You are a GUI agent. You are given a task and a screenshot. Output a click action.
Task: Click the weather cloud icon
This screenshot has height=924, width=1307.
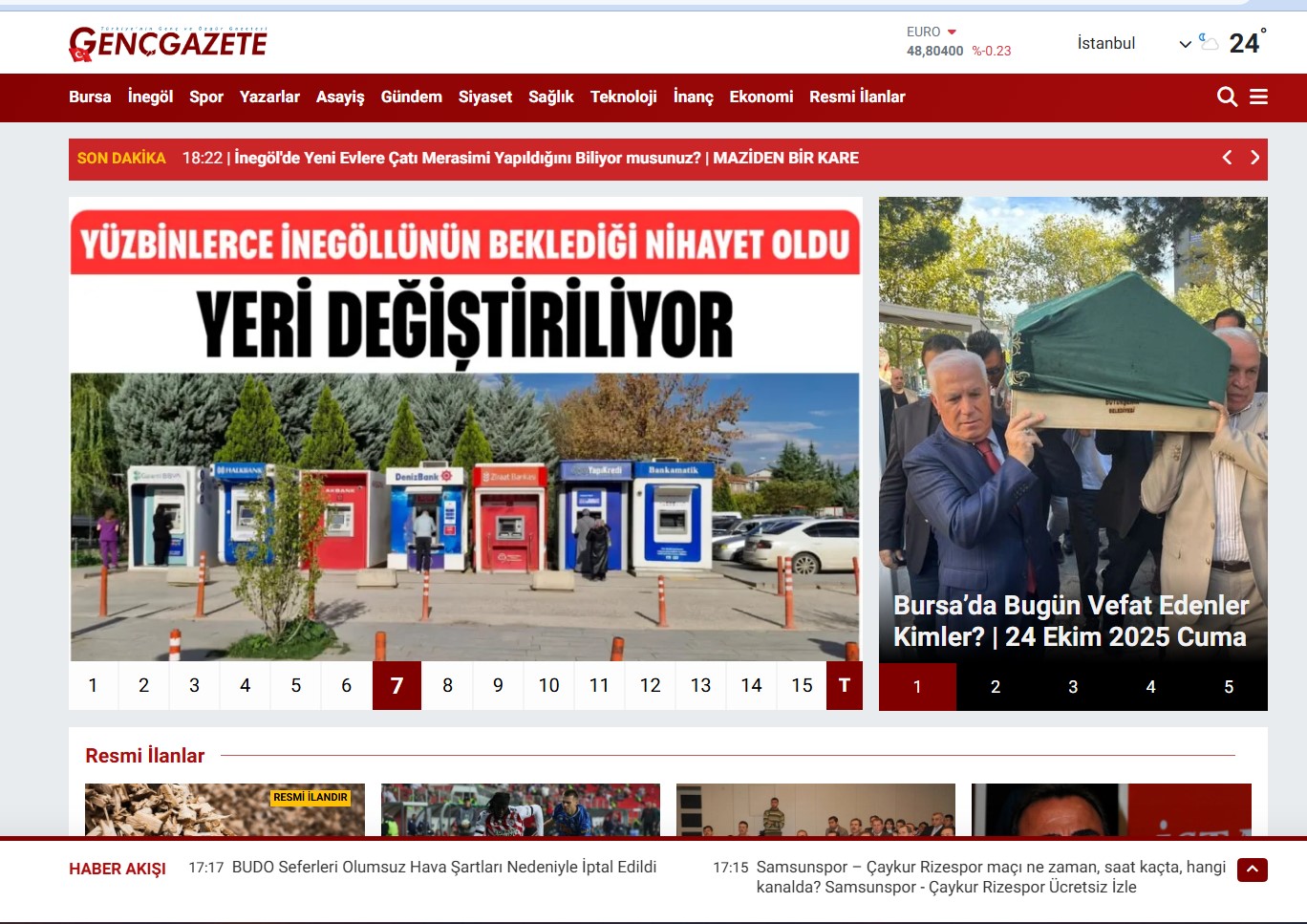pos(1209,43)
